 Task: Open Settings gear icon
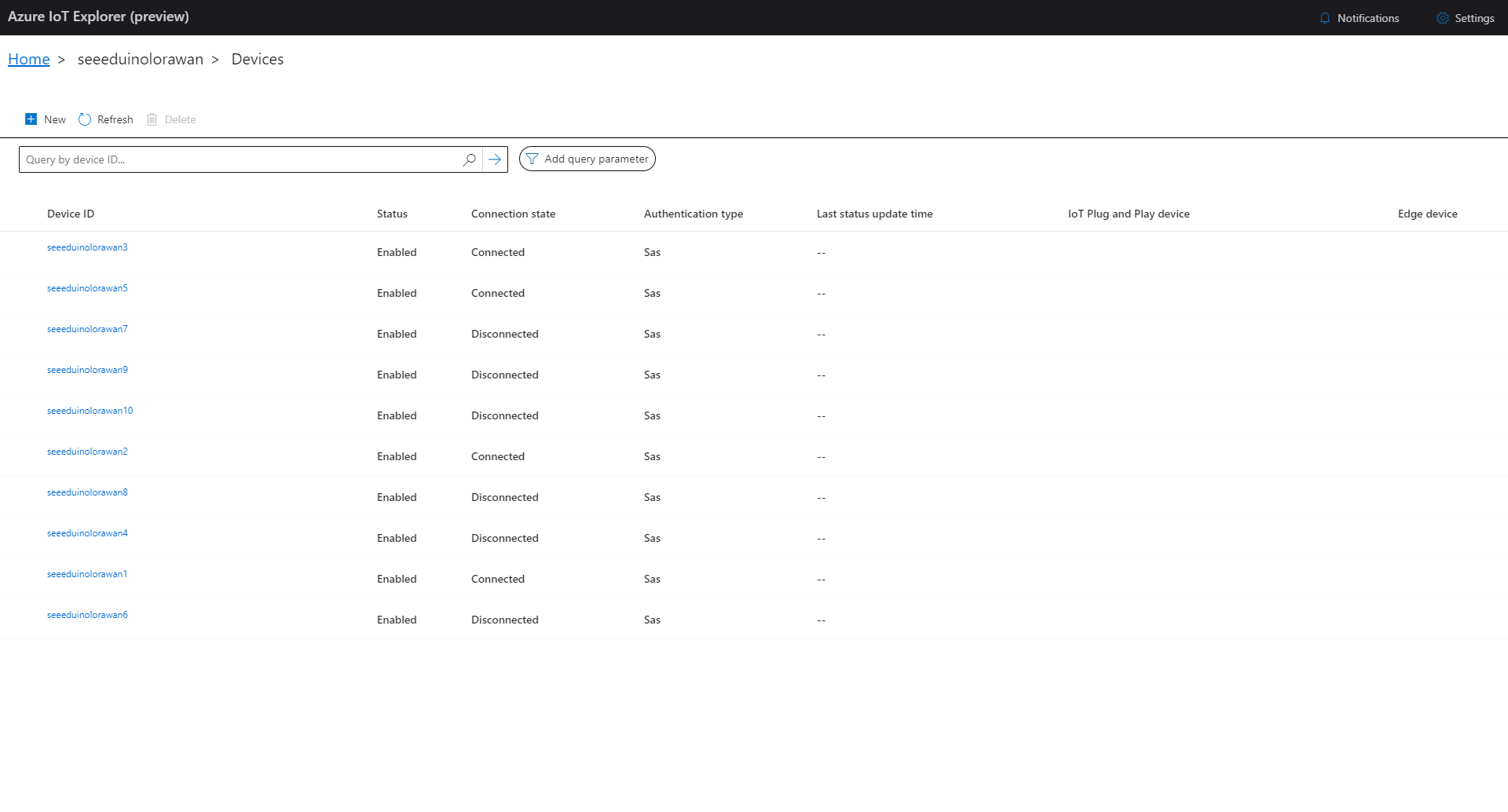1443,18
